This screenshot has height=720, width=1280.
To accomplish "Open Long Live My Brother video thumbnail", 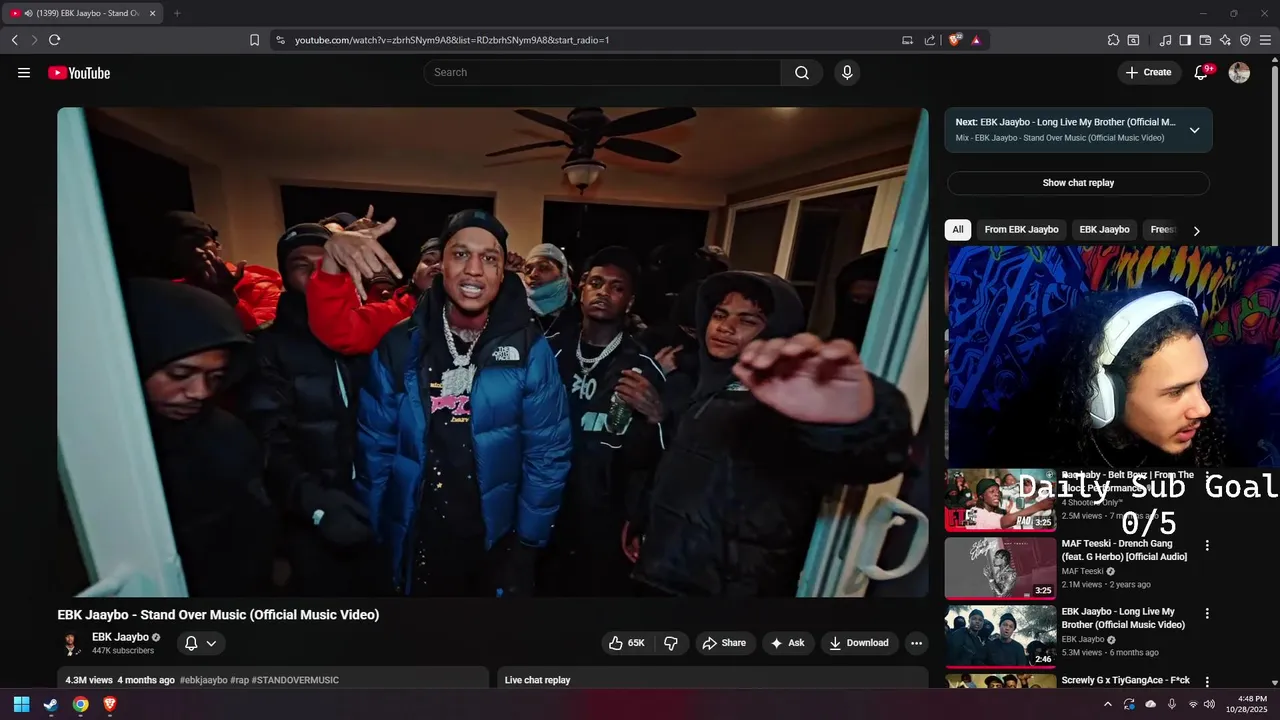I will (x=1000, y=636).
